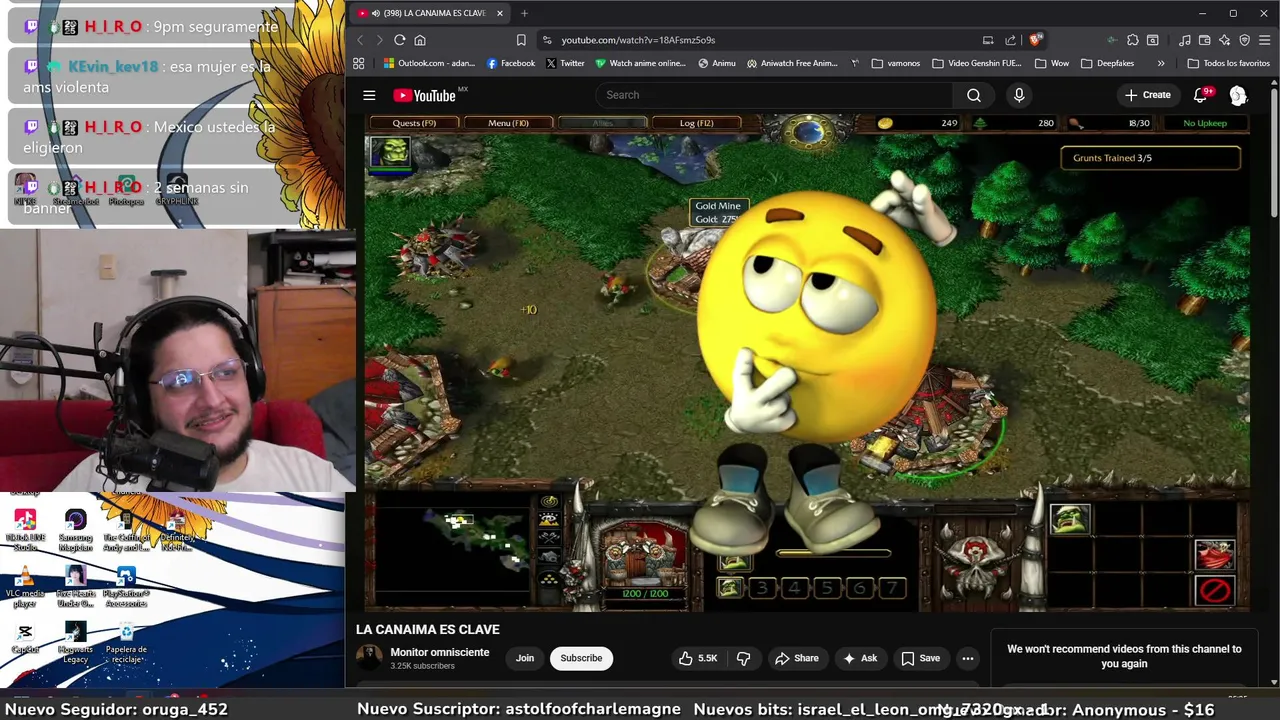
Task: Open Watch anime online bookmark
Action: click(x=640, y=63)
